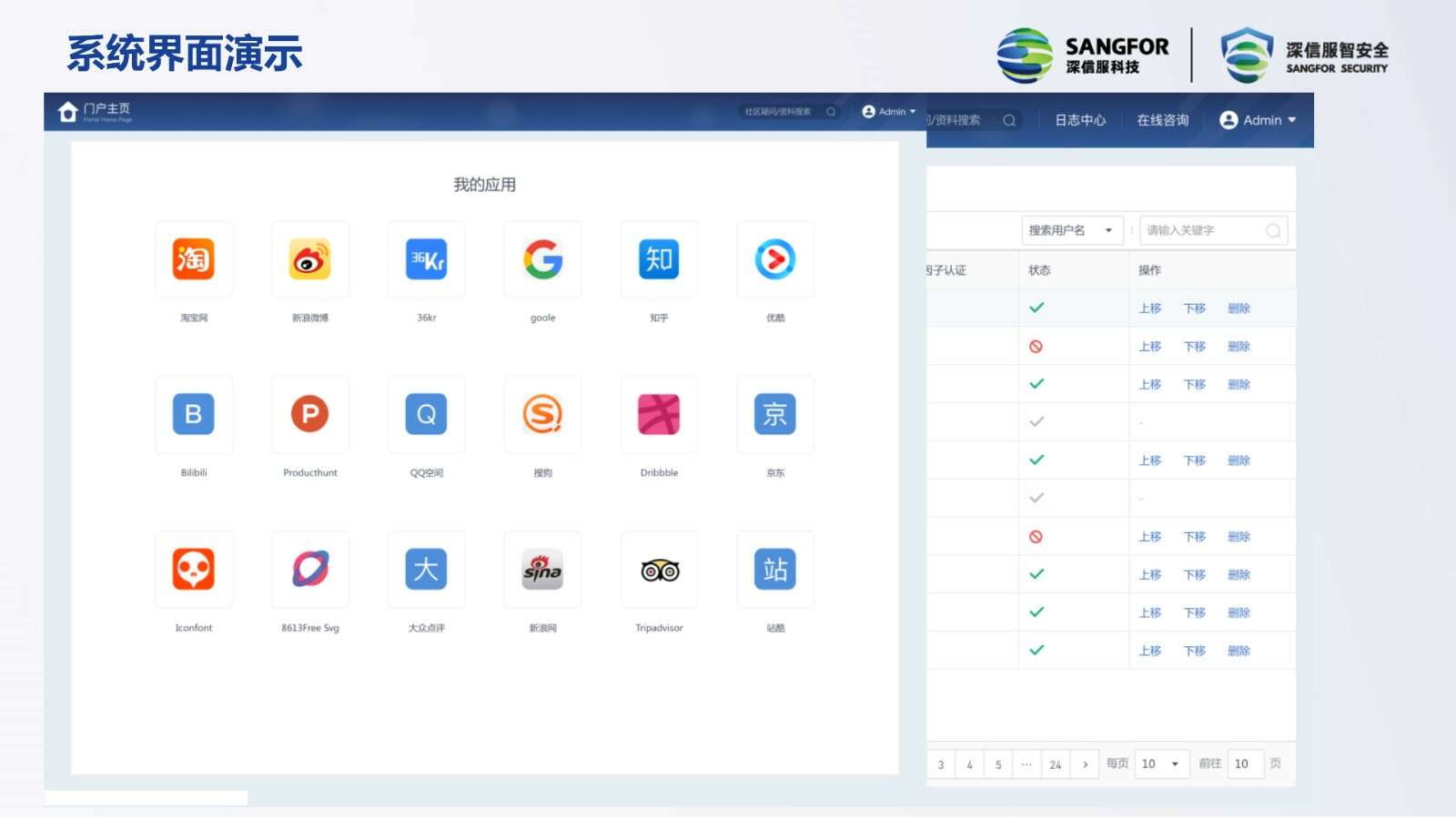The image size is (1456, 819).
Task: Open the 淘宝网 app icon
Action: coord(194,259)
